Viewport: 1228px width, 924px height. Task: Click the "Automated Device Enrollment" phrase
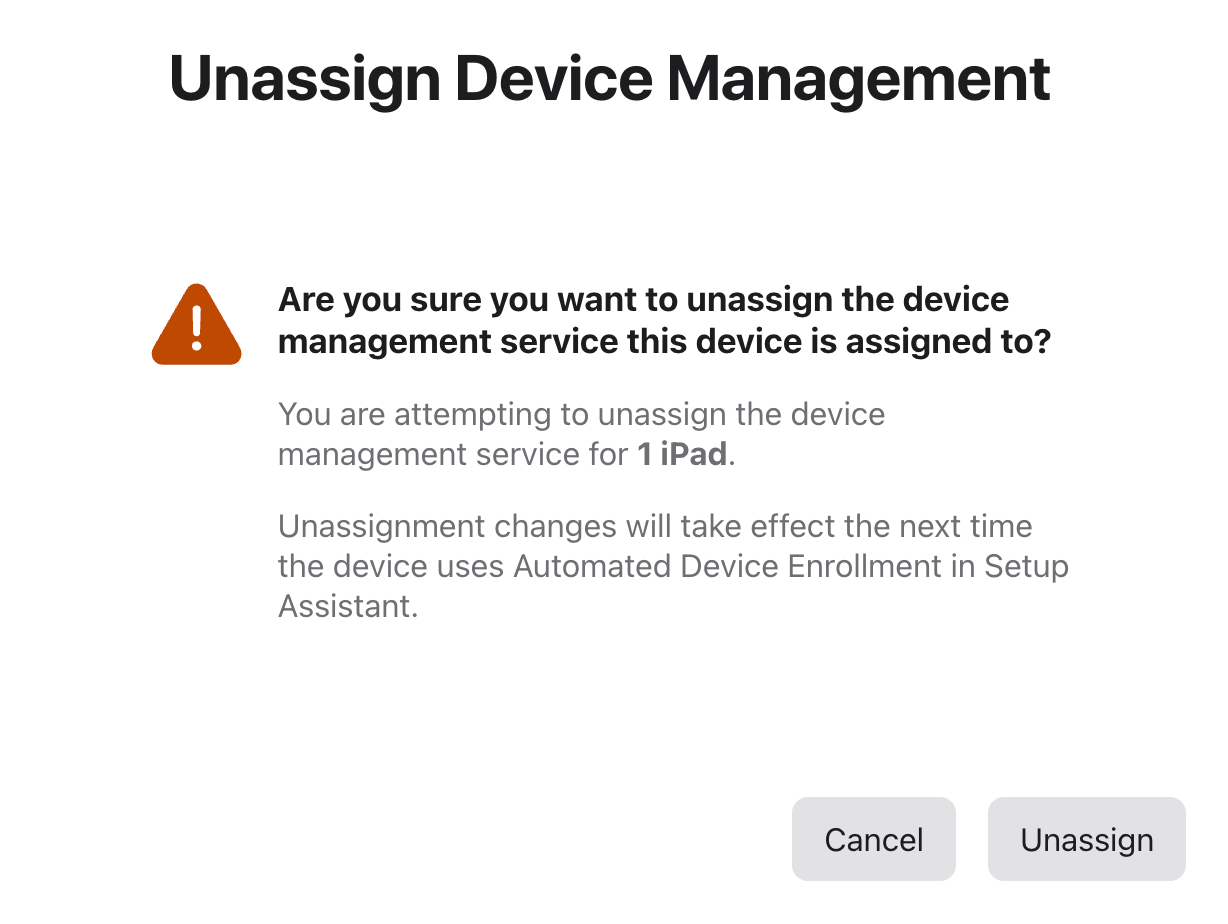point(727,566)
